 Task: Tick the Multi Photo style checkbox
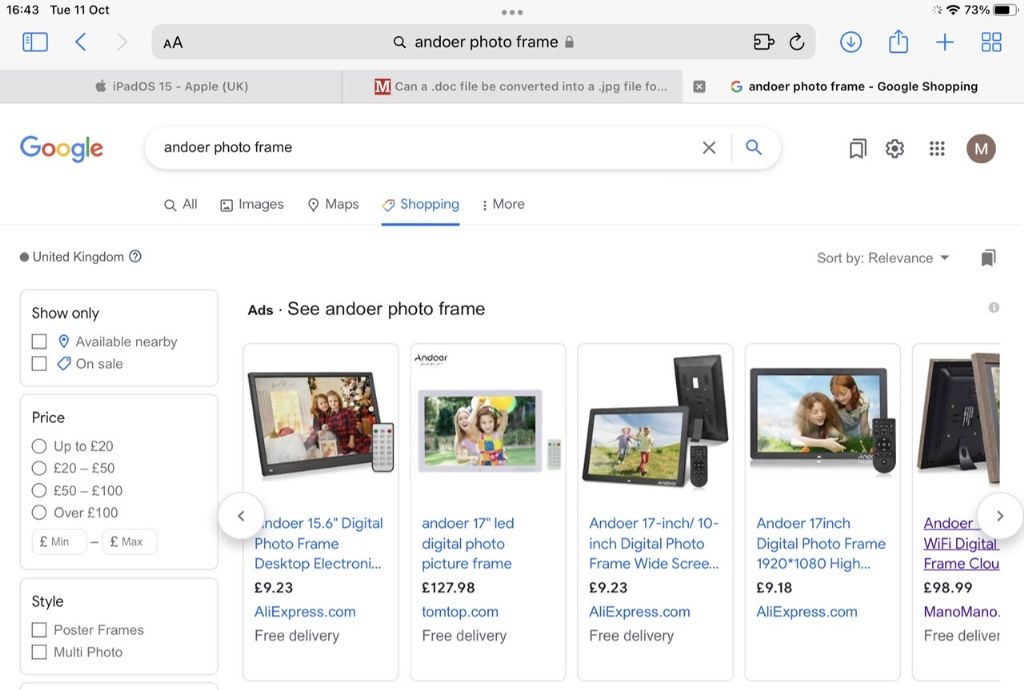tap(39, 652)
